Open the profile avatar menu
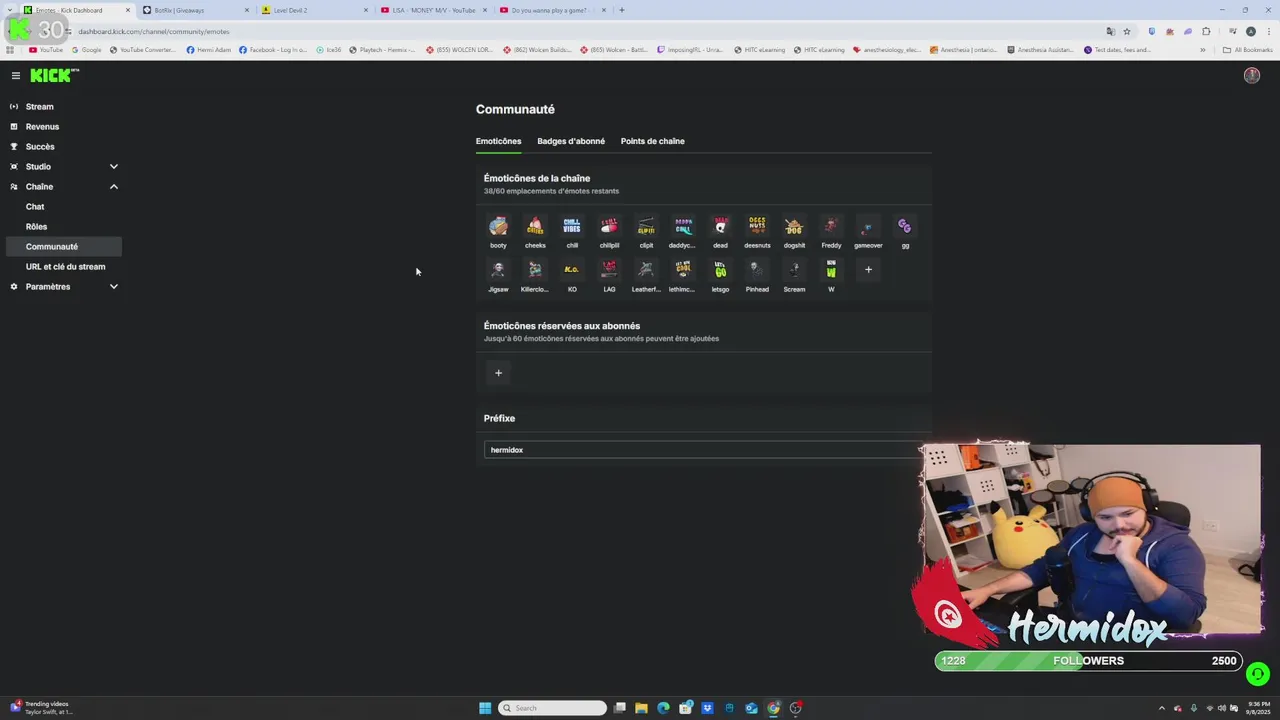 coord(1251,75)
